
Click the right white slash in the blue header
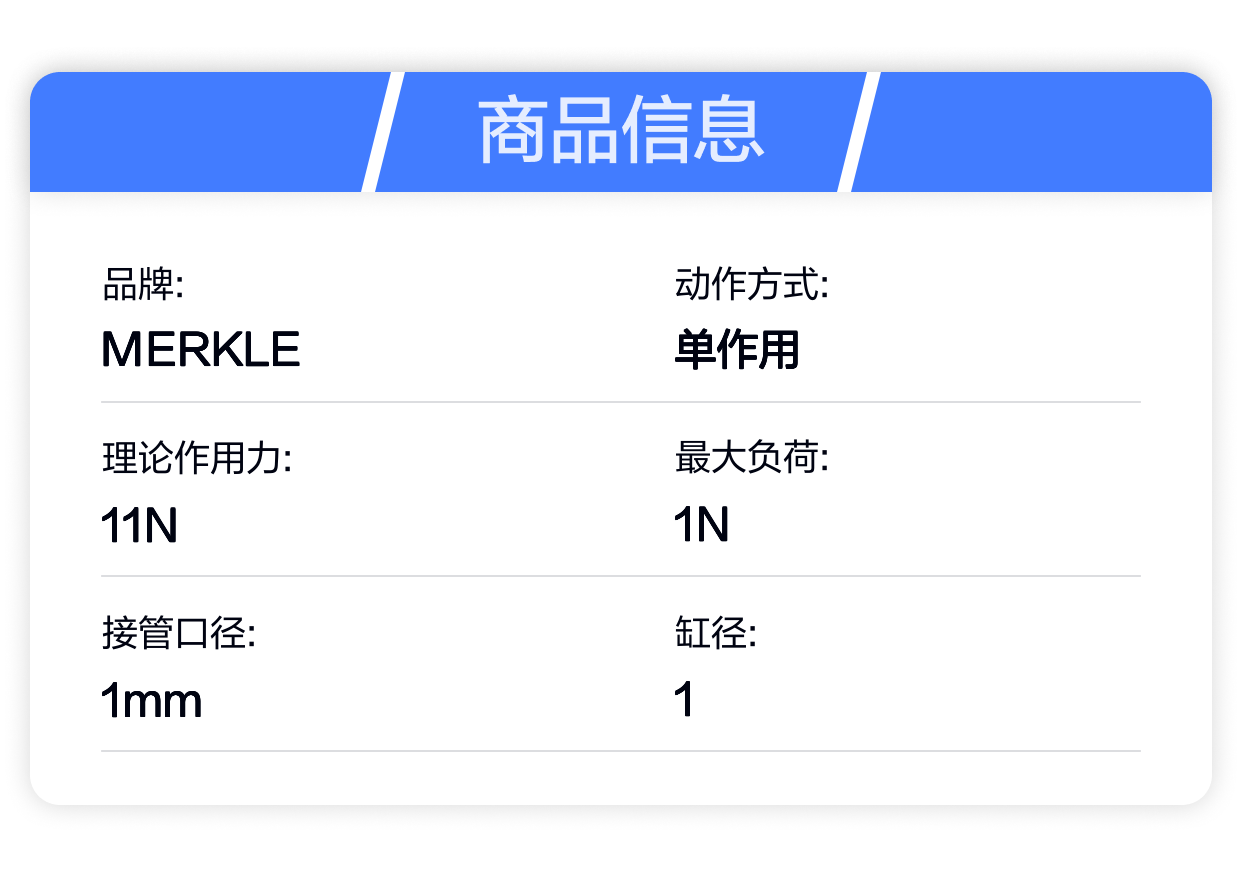[x=859, y=132]
